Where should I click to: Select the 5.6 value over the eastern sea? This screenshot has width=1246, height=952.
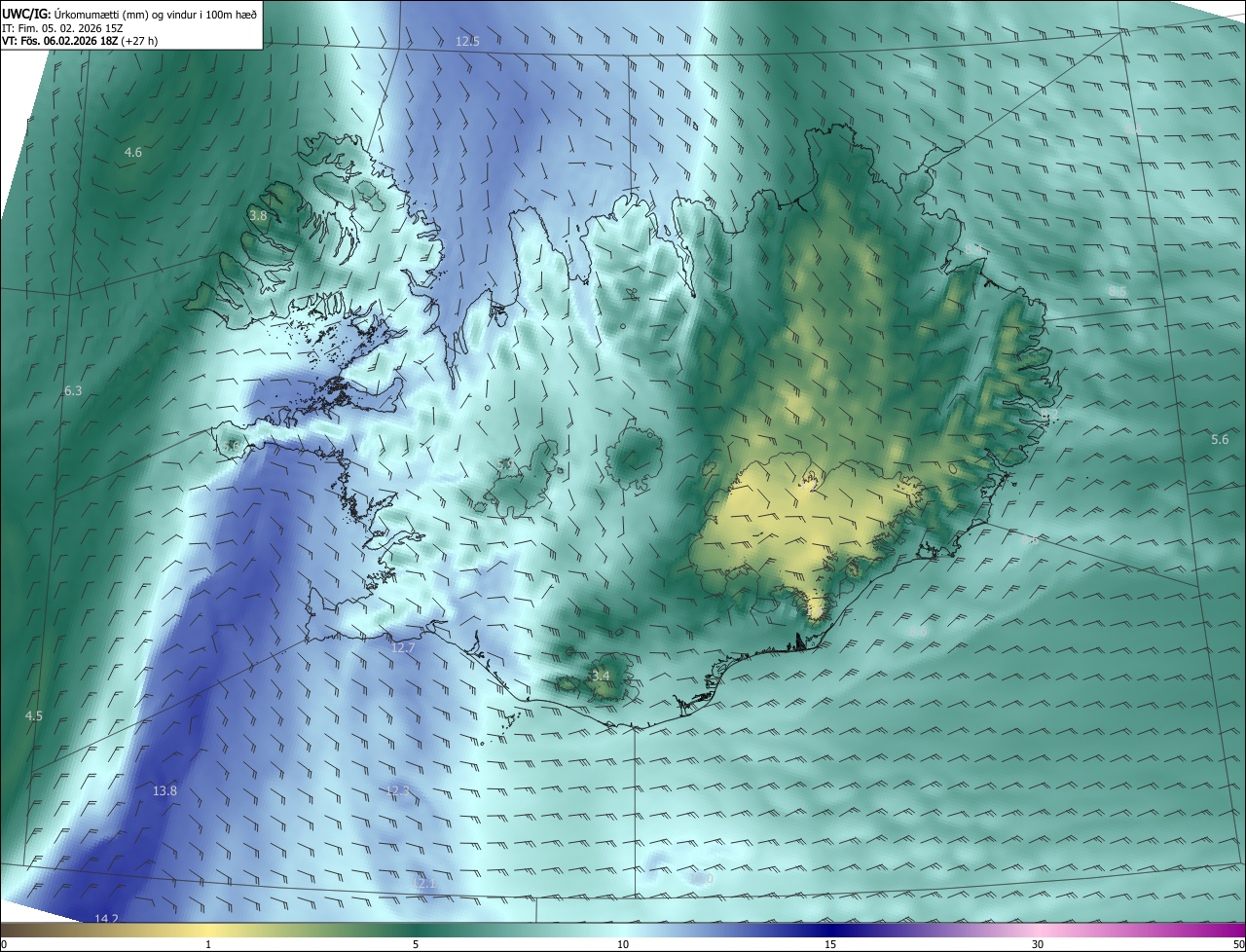[x=1220, y=440]
